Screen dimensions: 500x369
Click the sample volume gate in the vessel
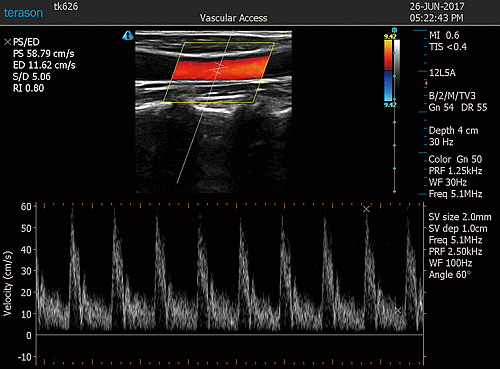coord(219,68)
